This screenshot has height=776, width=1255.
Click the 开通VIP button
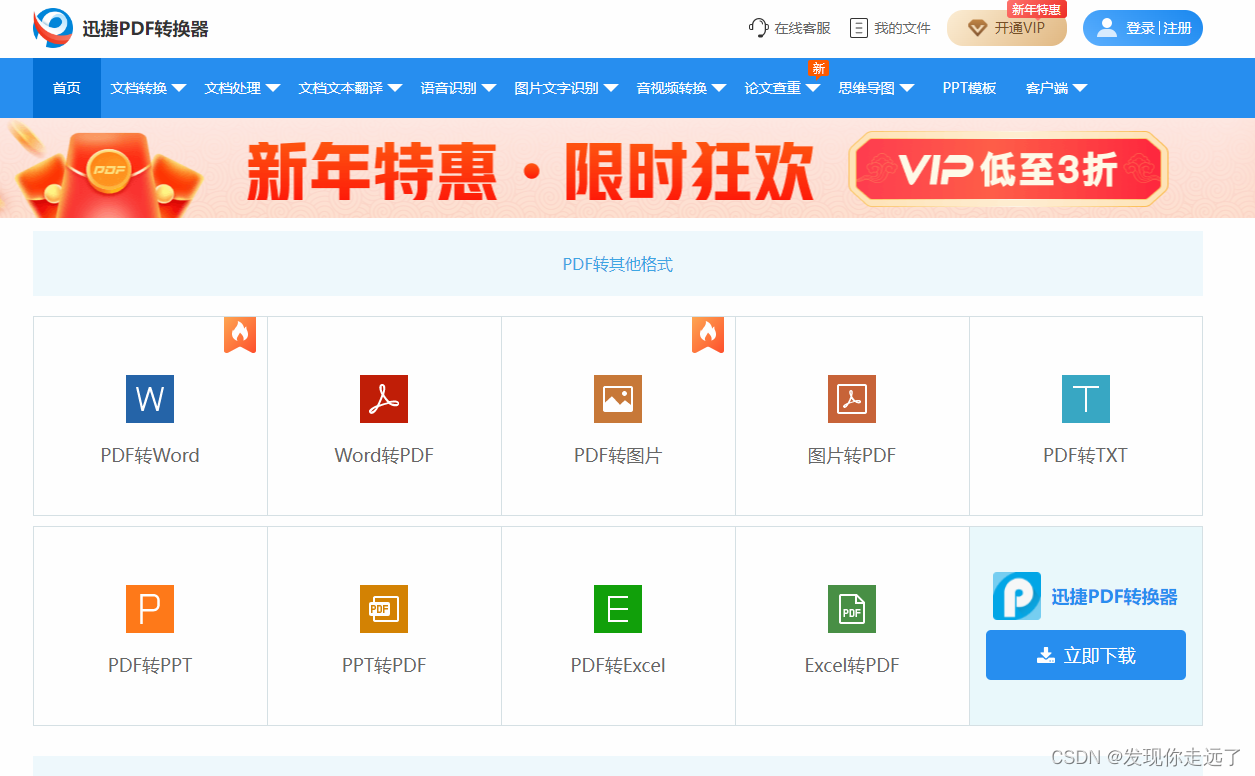pyautogui.click(x=1007, y=28)
